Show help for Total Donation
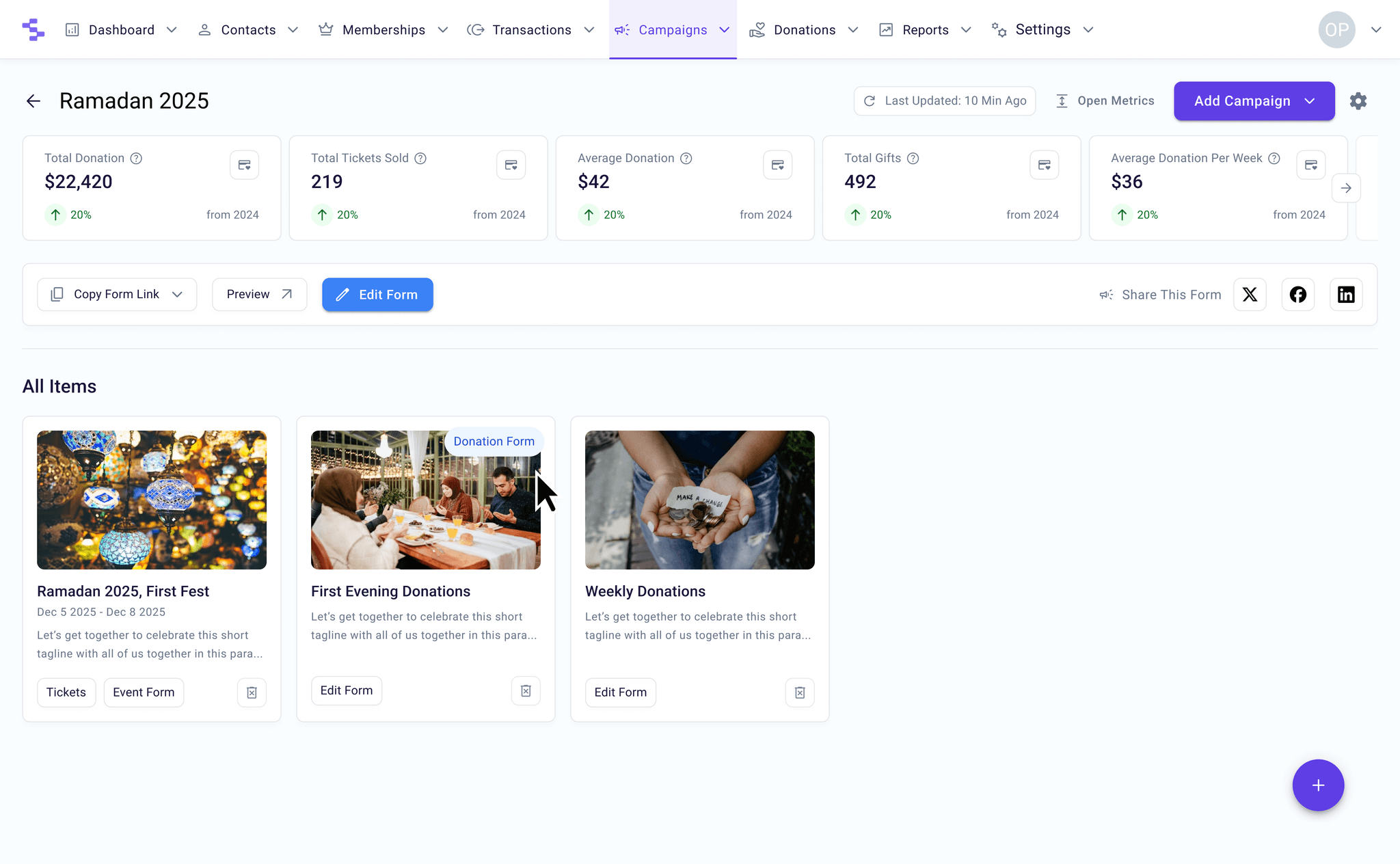This screenshot has height=864, width=1400. pyautogui.click(x=136, y=159)
